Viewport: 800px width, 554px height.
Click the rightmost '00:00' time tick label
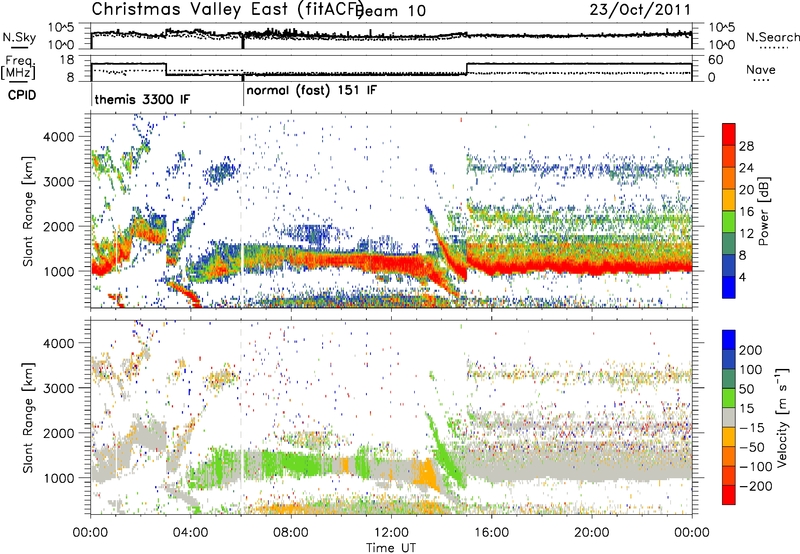tap(692, 533)
